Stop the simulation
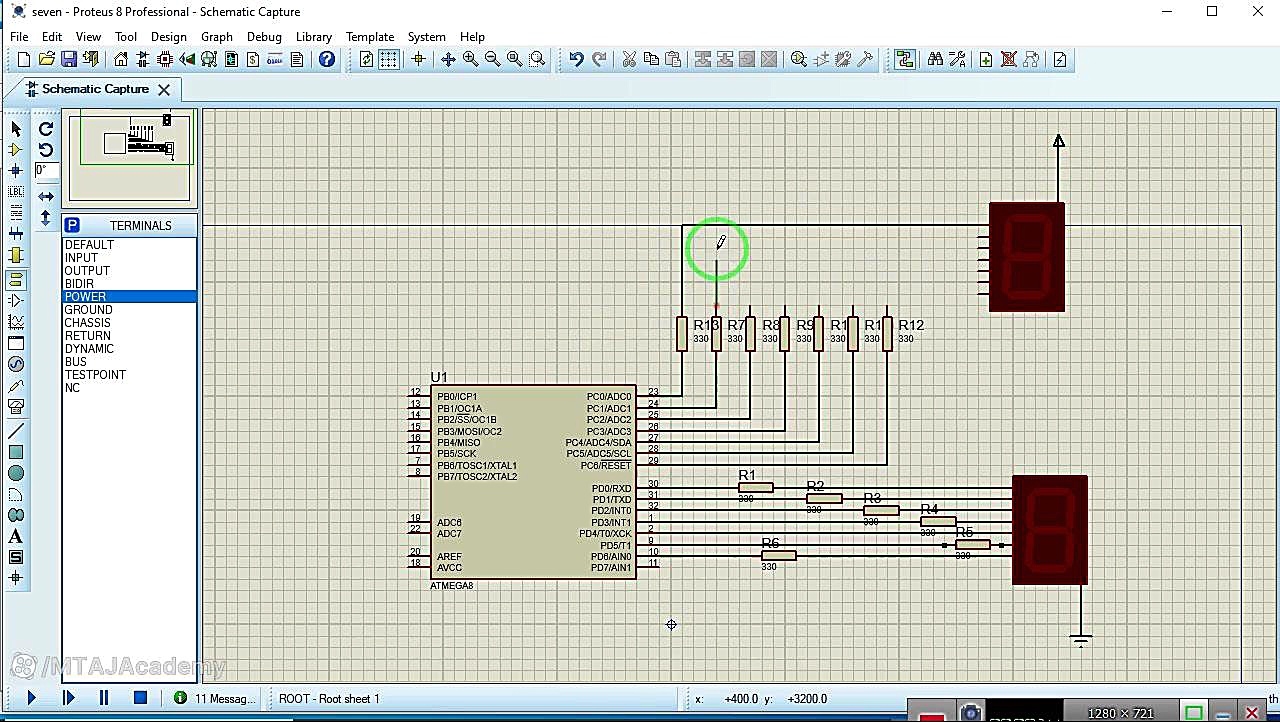 point(140,698)
